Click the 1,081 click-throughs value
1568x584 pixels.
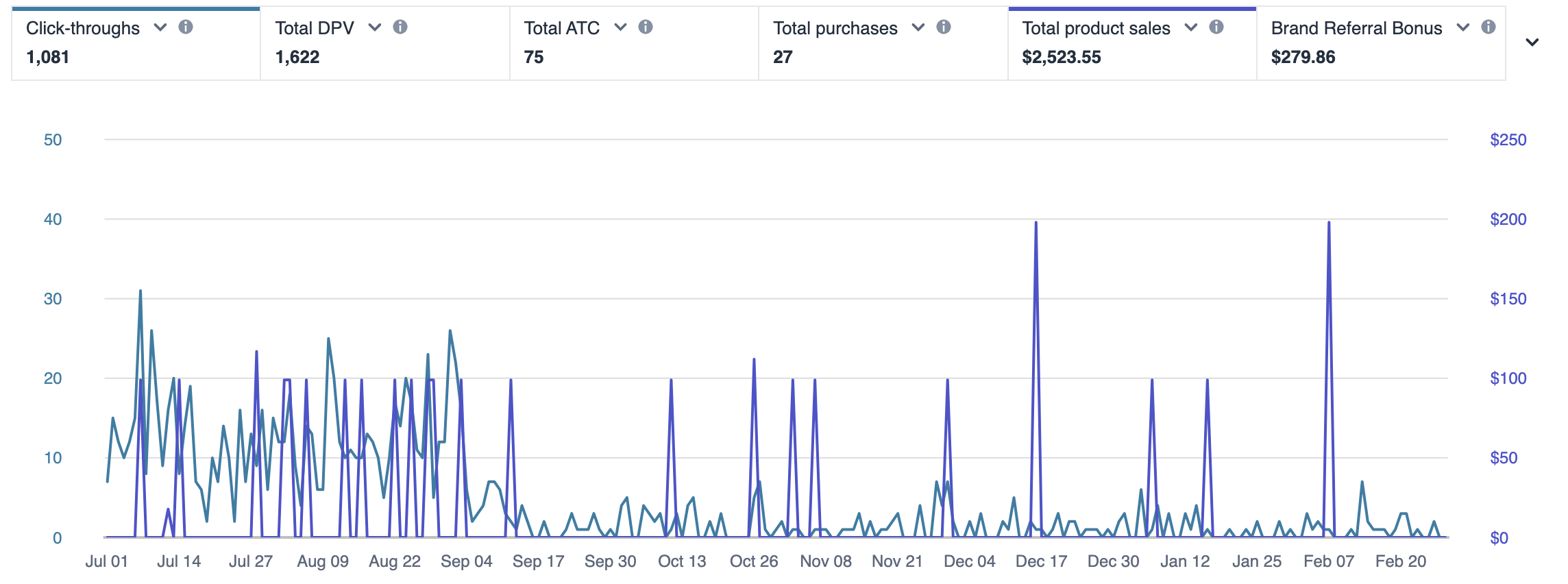[x=47, y=57]
